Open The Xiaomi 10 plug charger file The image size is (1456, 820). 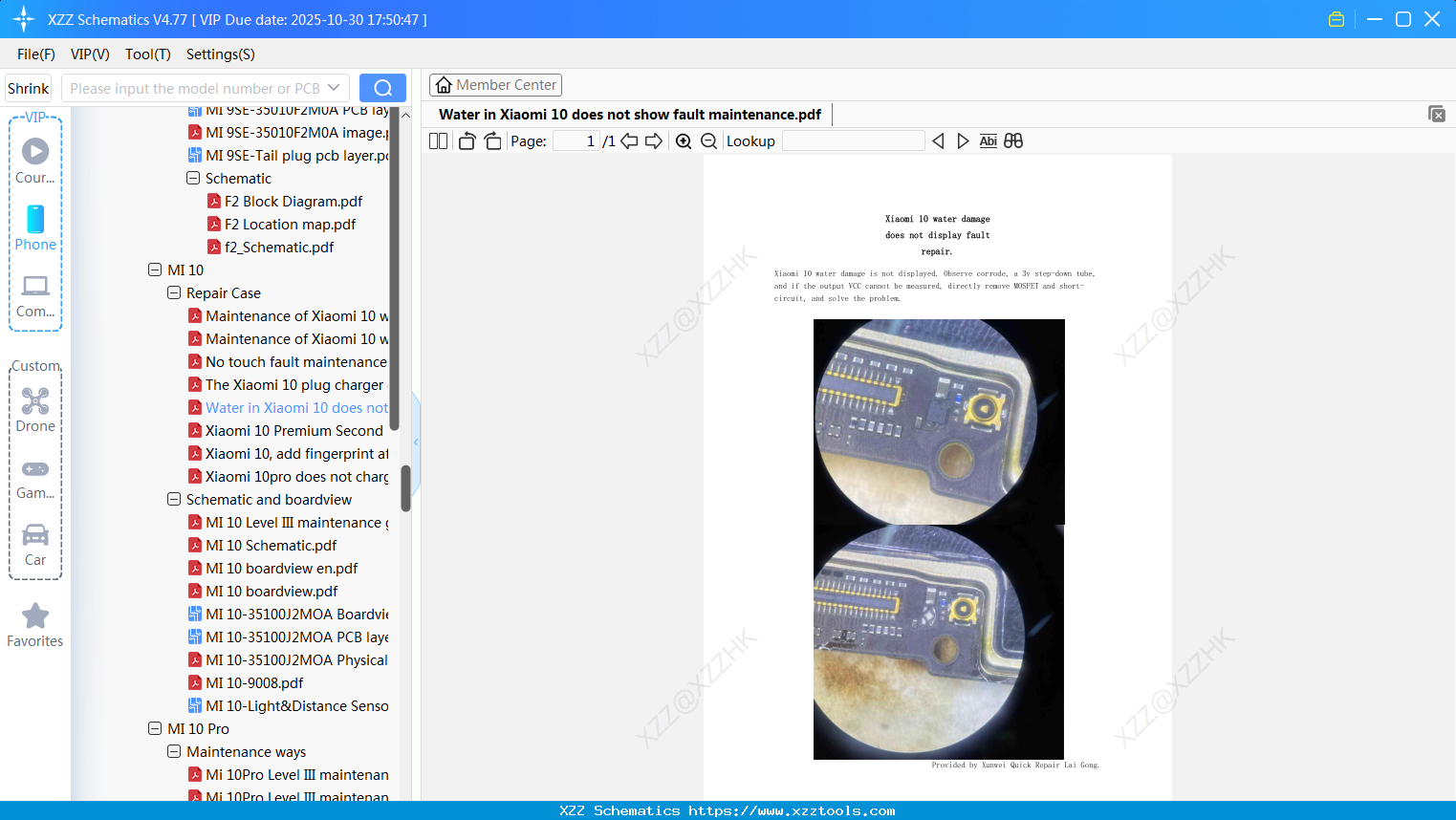click(x=287, y=384)
